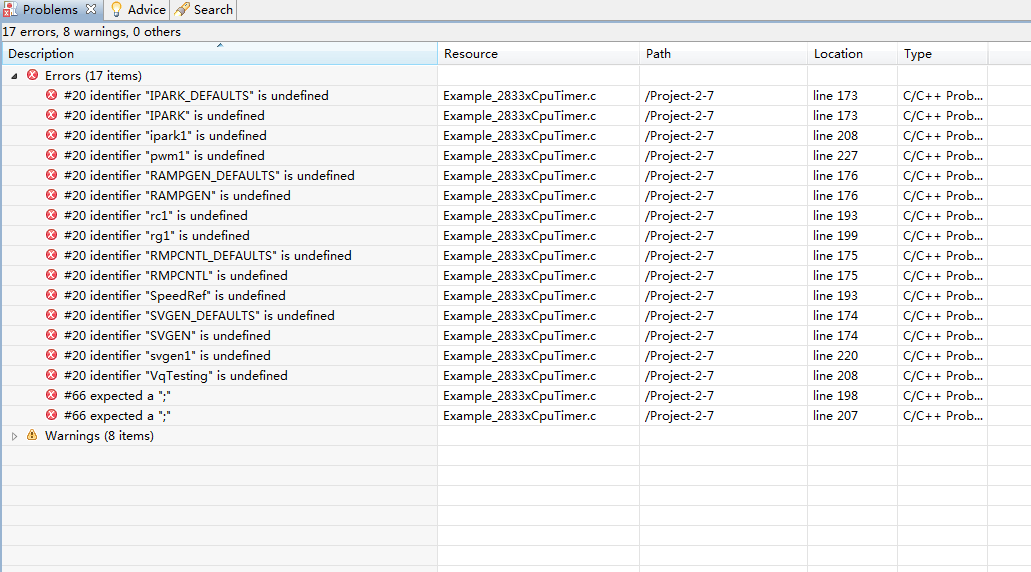The image size is (1031, 572).
Task: Select the "SVGEN" is undefined error
Action: (x=167, y=336)
